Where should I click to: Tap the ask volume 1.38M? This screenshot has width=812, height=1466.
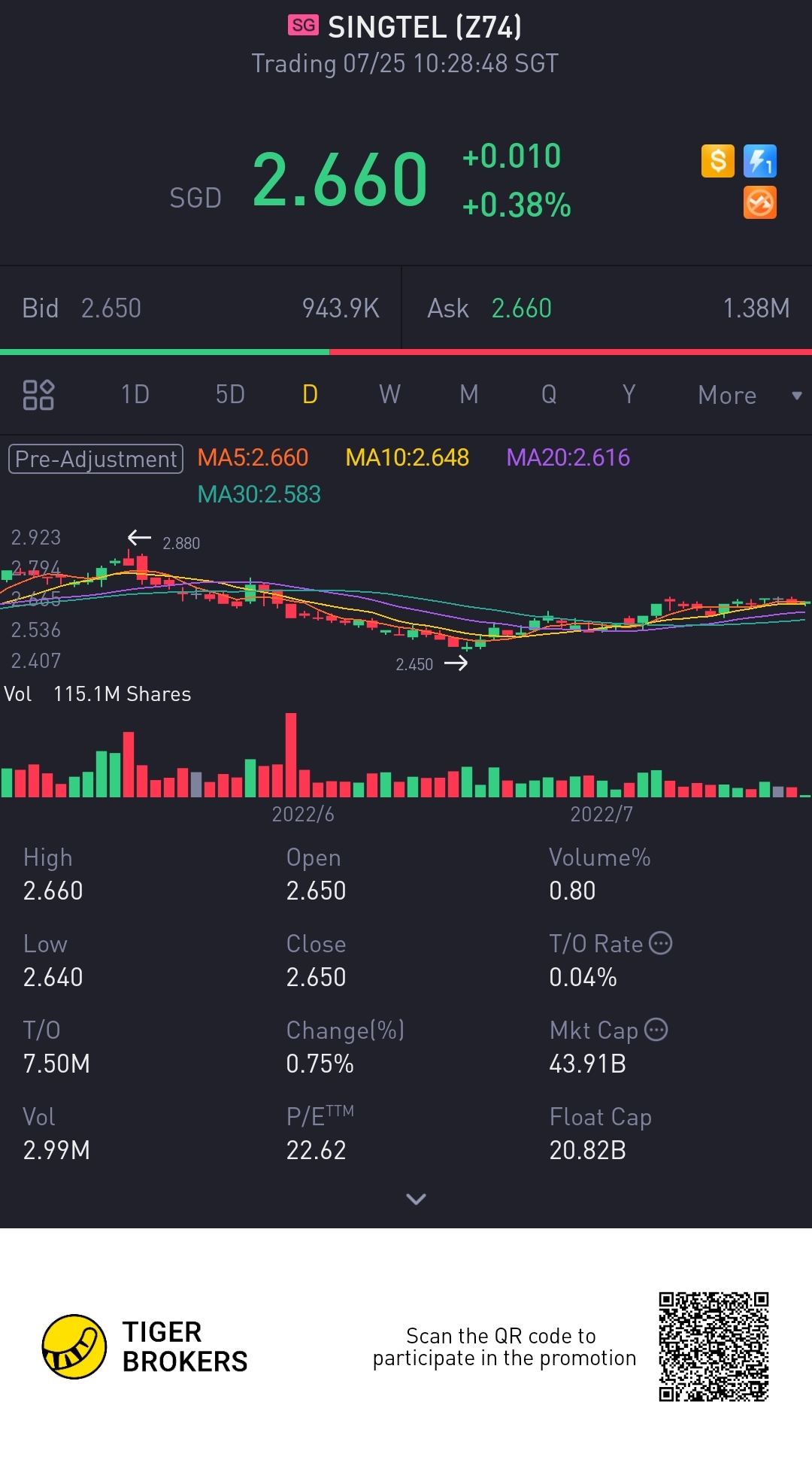(756, 308)
